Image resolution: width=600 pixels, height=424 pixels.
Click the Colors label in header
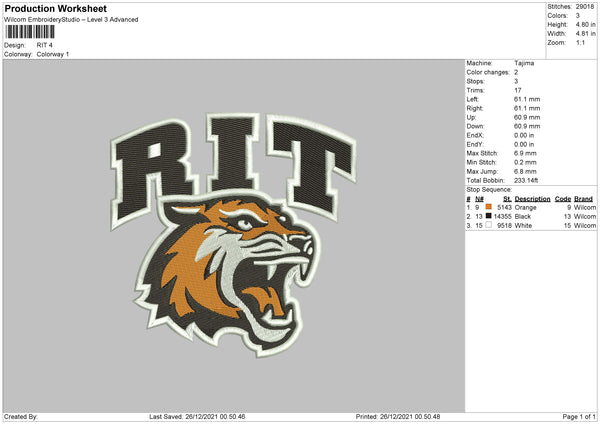click(558, 16)
